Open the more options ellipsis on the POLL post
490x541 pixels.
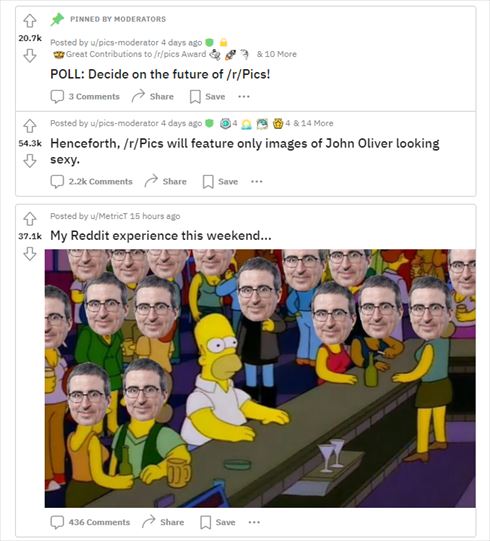click(x=244, y=97)
